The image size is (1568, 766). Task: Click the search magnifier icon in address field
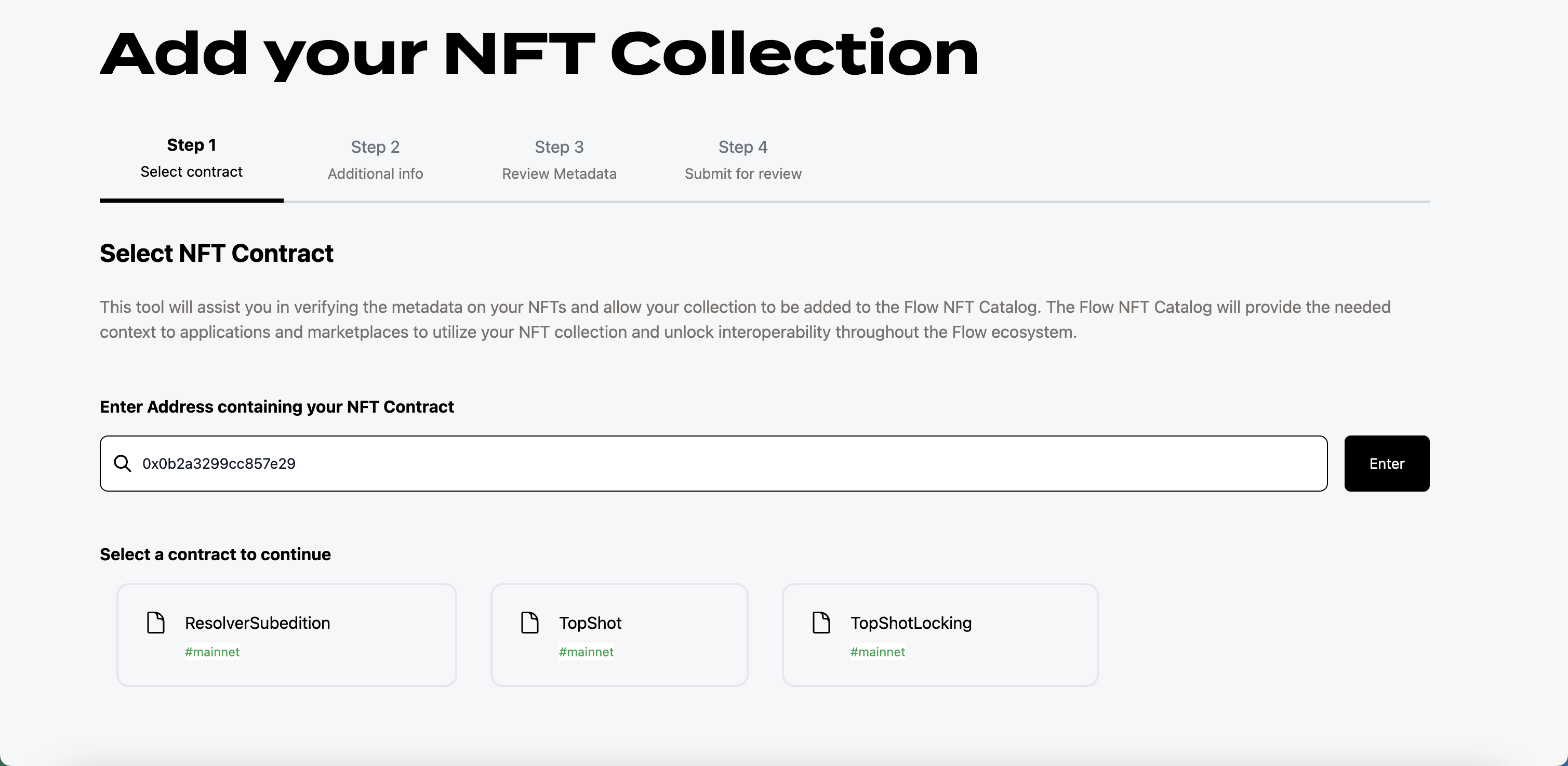pos(122,464)
